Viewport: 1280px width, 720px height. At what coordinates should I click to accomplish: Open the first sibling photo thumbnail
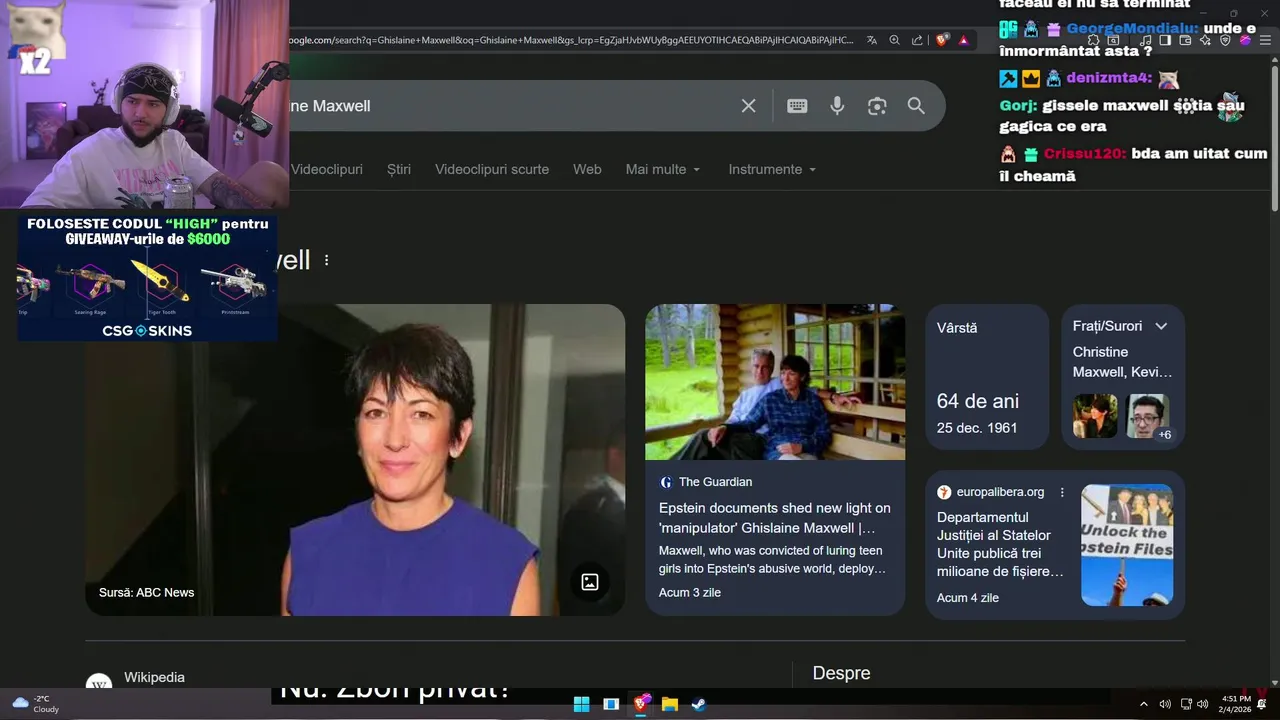point(1095,416)
